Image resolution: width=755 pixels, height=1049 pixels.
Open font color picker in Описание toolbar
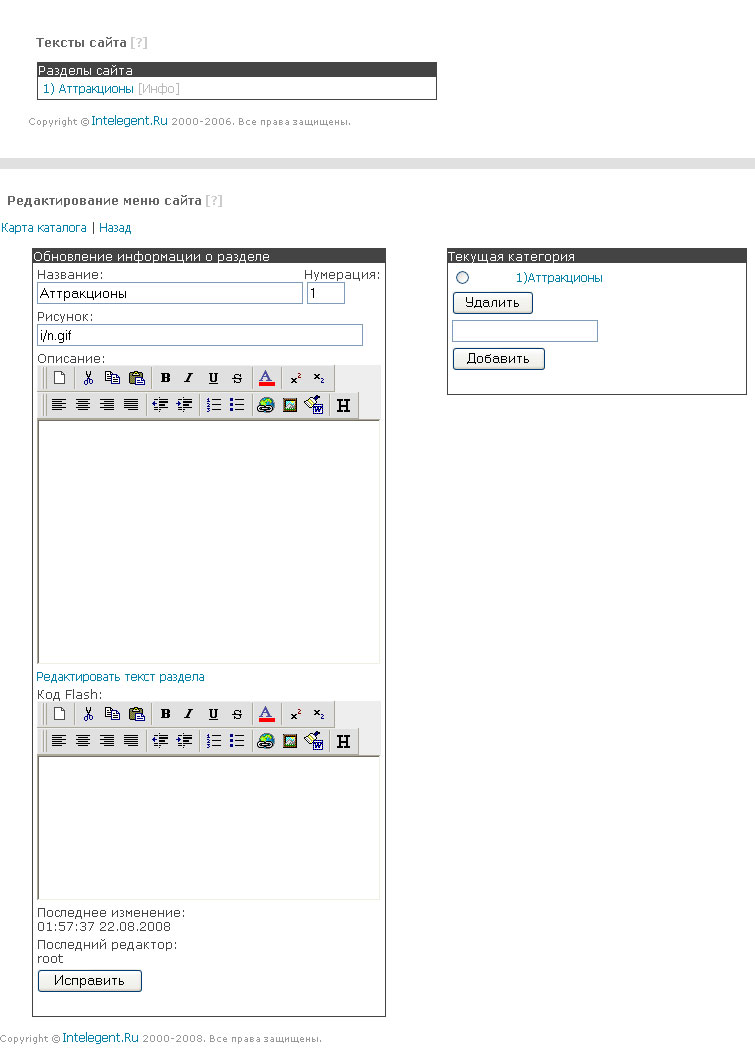[266, 378]
